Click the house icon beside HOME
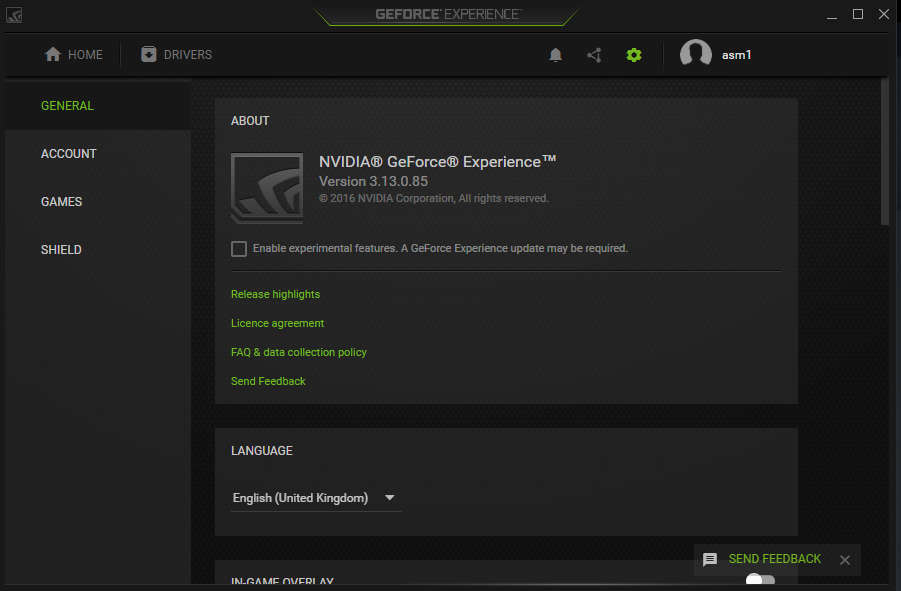The image size is (901, 591). [53, 55]
